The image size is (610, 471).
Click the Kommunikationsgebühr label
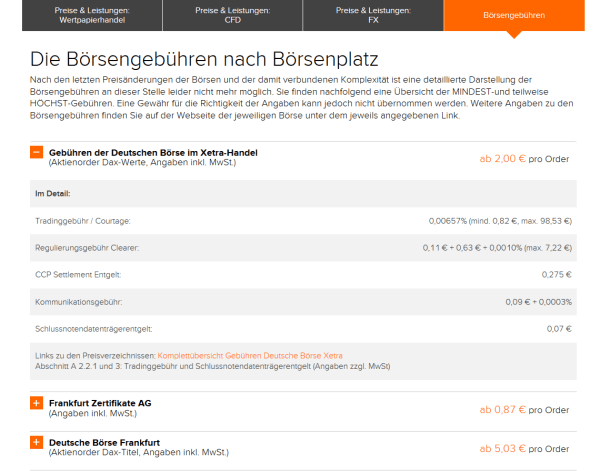pos(79,302)
